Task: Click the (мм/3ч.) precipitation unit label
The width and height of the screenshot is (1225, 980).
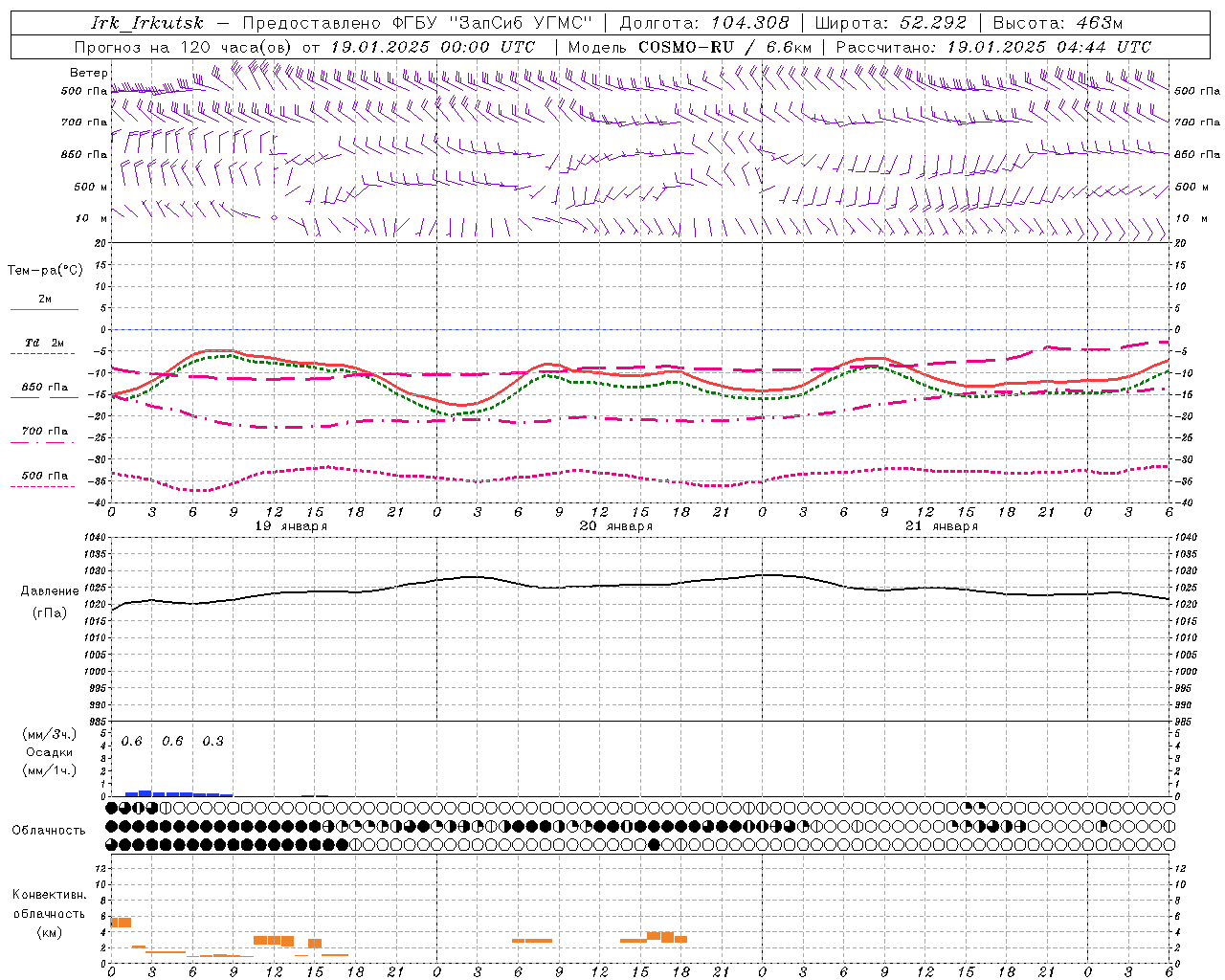Action: click(50, 734)
